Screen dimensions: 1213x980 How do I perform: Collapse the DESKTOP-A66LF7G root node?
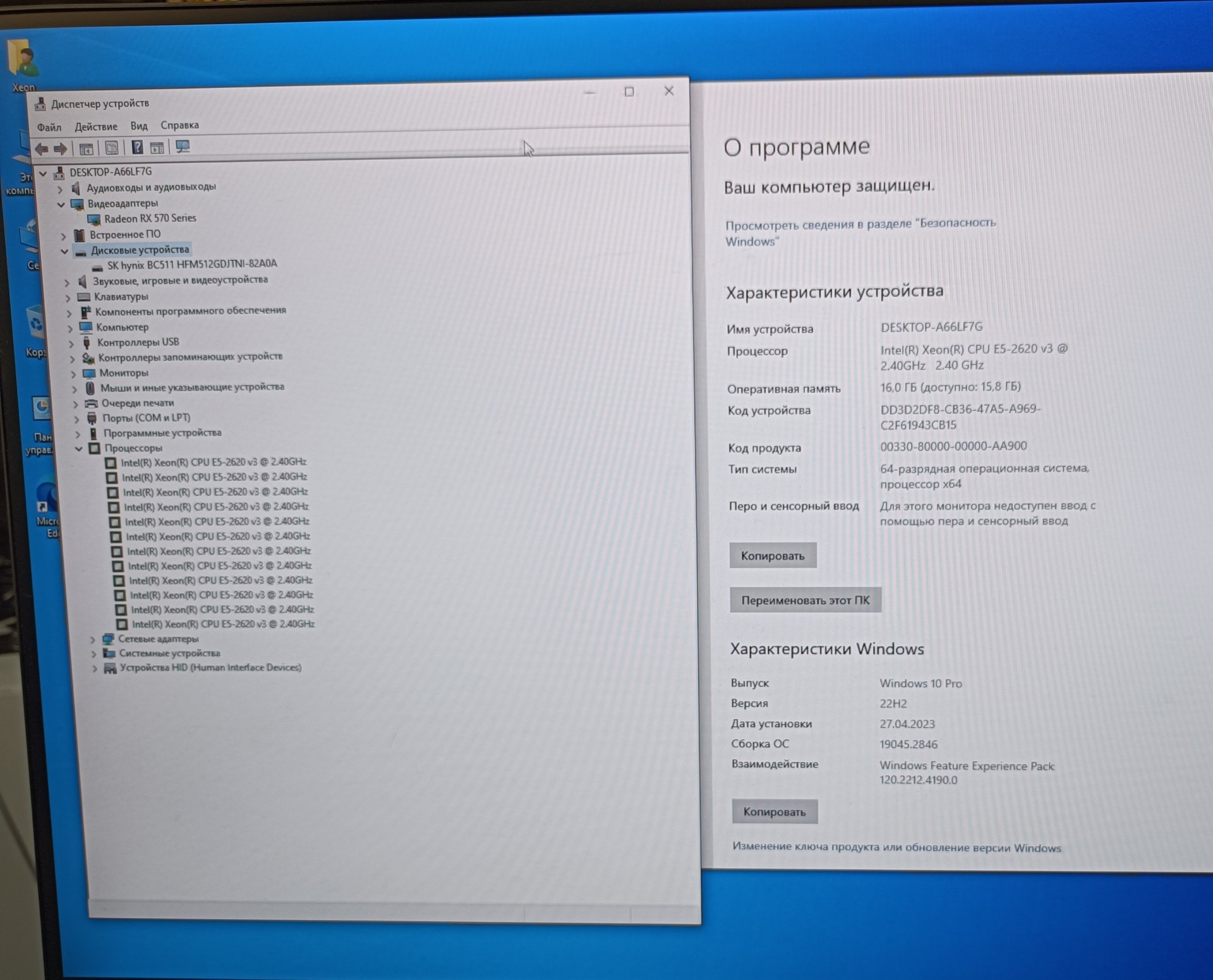(44, 174)
